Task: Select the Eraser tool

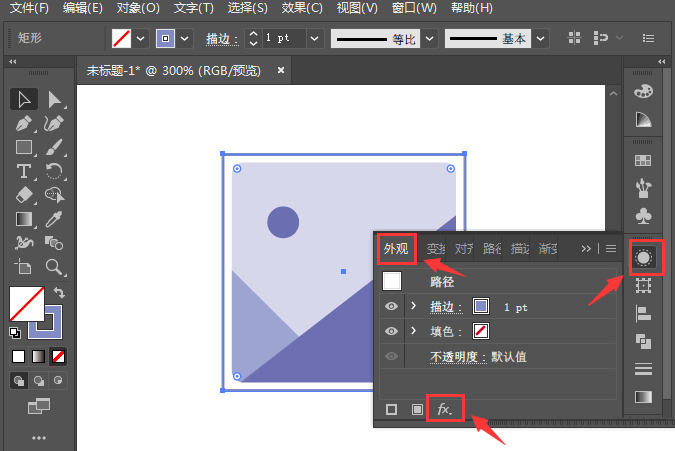Action: 24,195
